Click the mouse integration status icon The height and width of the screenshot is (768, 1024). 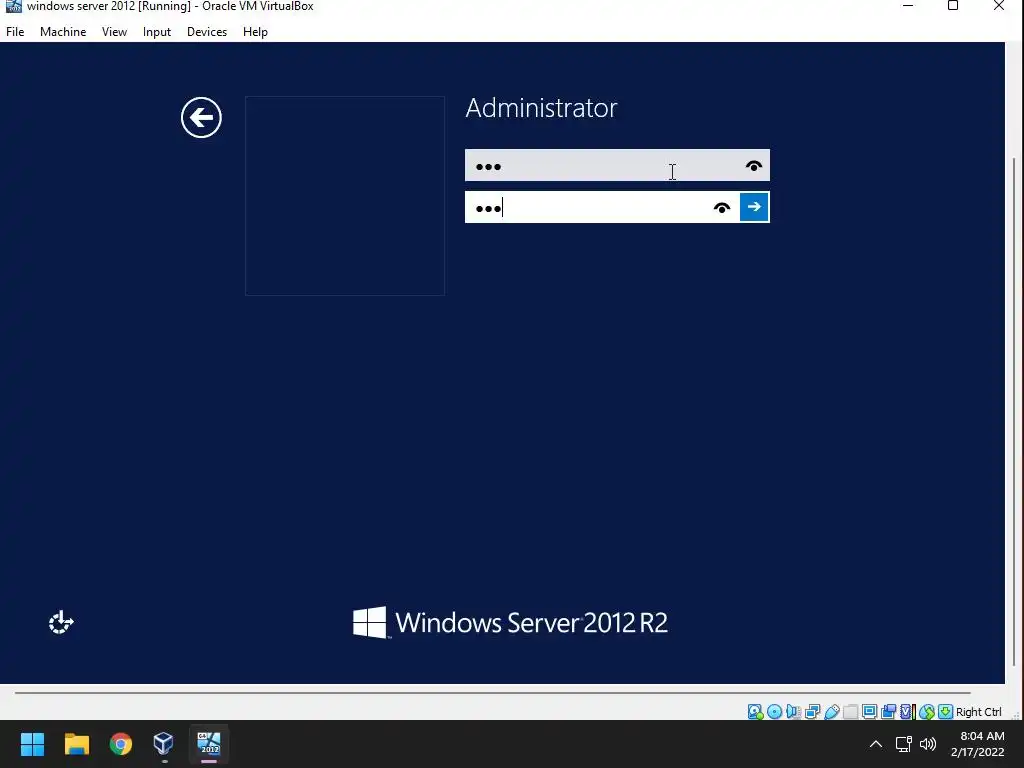[927, 711]
